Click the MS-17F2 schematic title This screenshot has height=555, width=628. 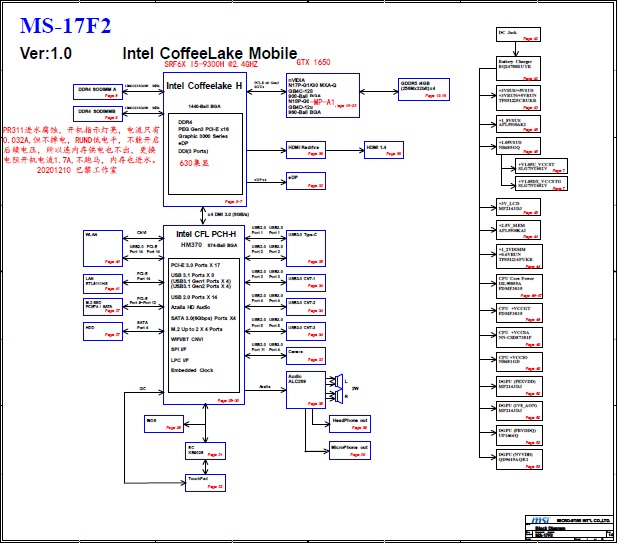(x=65, y=26)
